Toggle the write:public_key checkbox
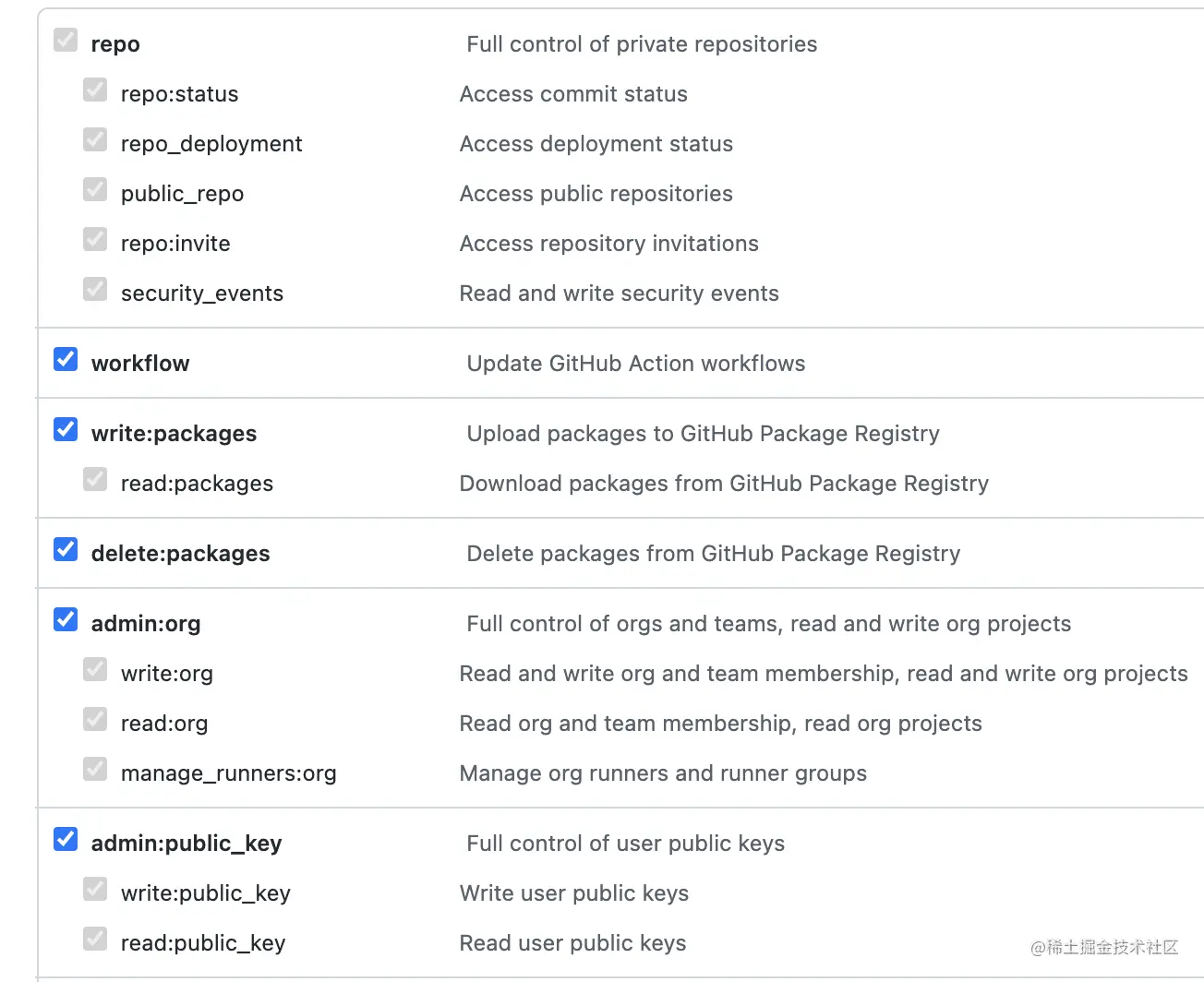The image size is (1204, 982). (95, 889)
